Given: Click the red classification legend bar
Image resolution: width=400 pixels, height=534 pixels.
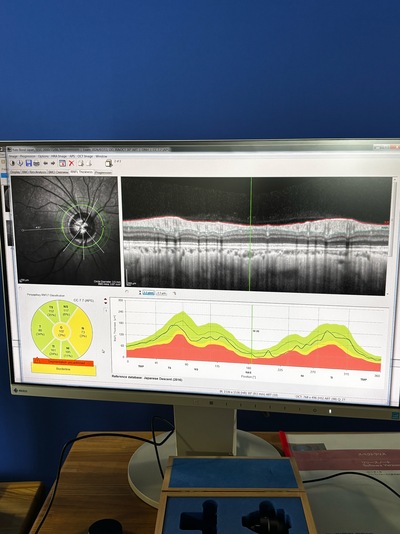Looking at the screenshot, I should tap(63, 362).
